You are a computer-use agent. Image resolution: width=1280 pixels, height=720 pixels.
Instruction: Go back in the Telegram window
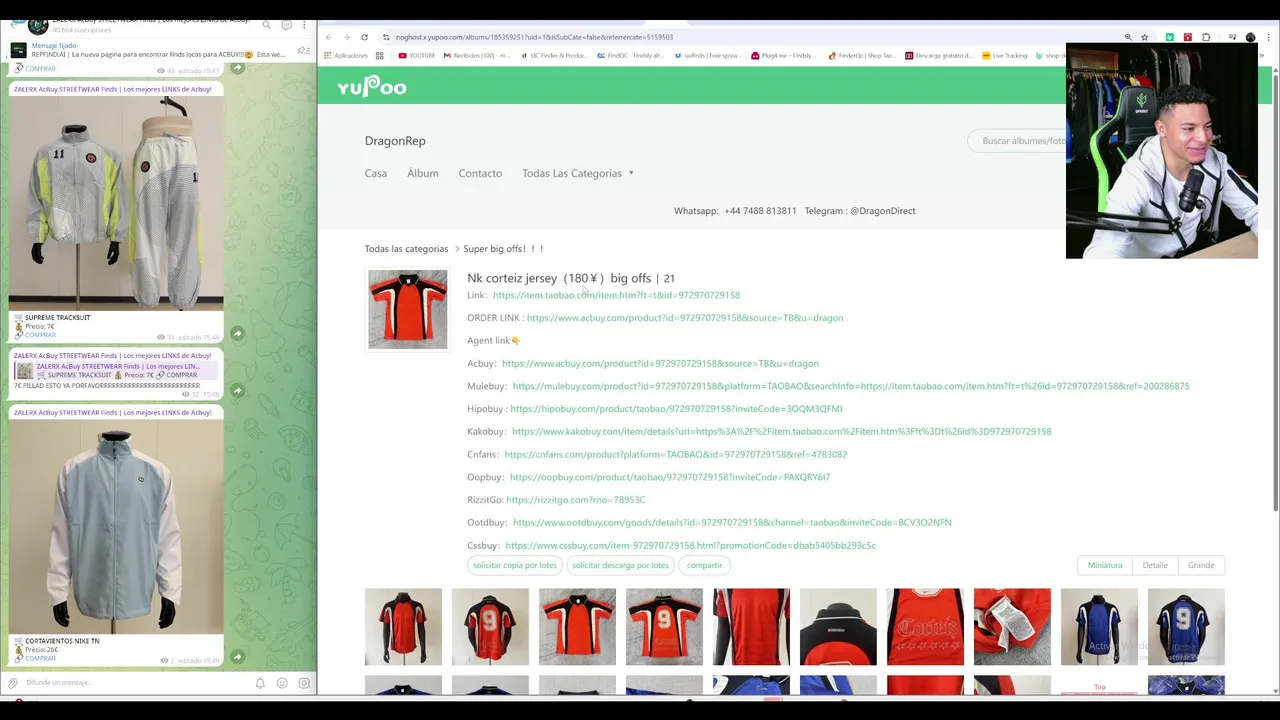pyautogui.click(x=13, y=25)
